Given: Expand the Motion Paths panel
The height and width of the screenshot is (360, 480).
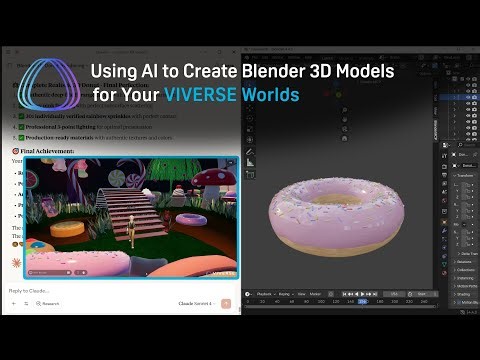Looking at the screenshot, I should tap(465, 286).
